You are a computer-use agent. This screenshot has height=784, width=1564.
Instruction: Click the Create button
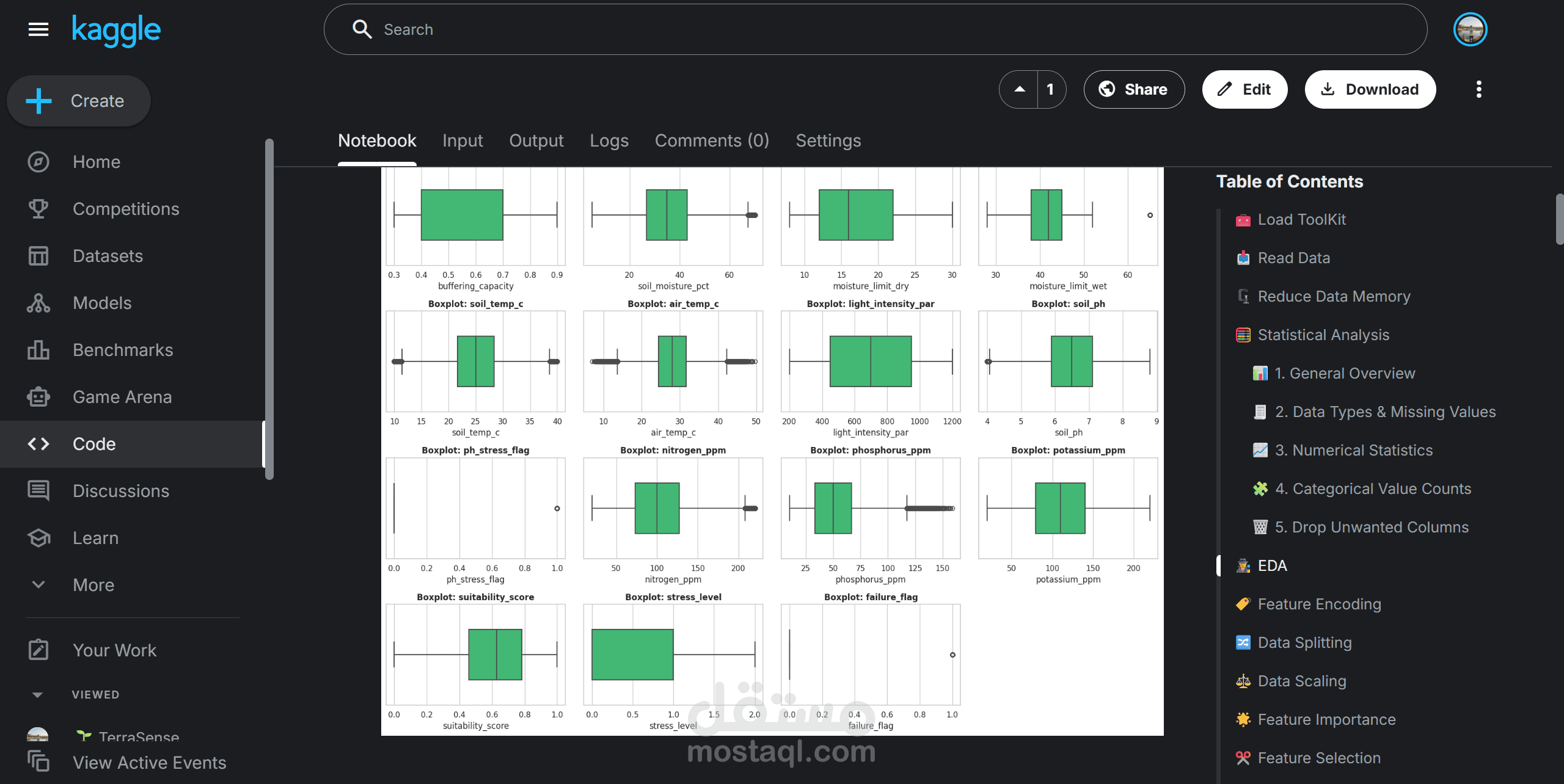coord(79,101)
